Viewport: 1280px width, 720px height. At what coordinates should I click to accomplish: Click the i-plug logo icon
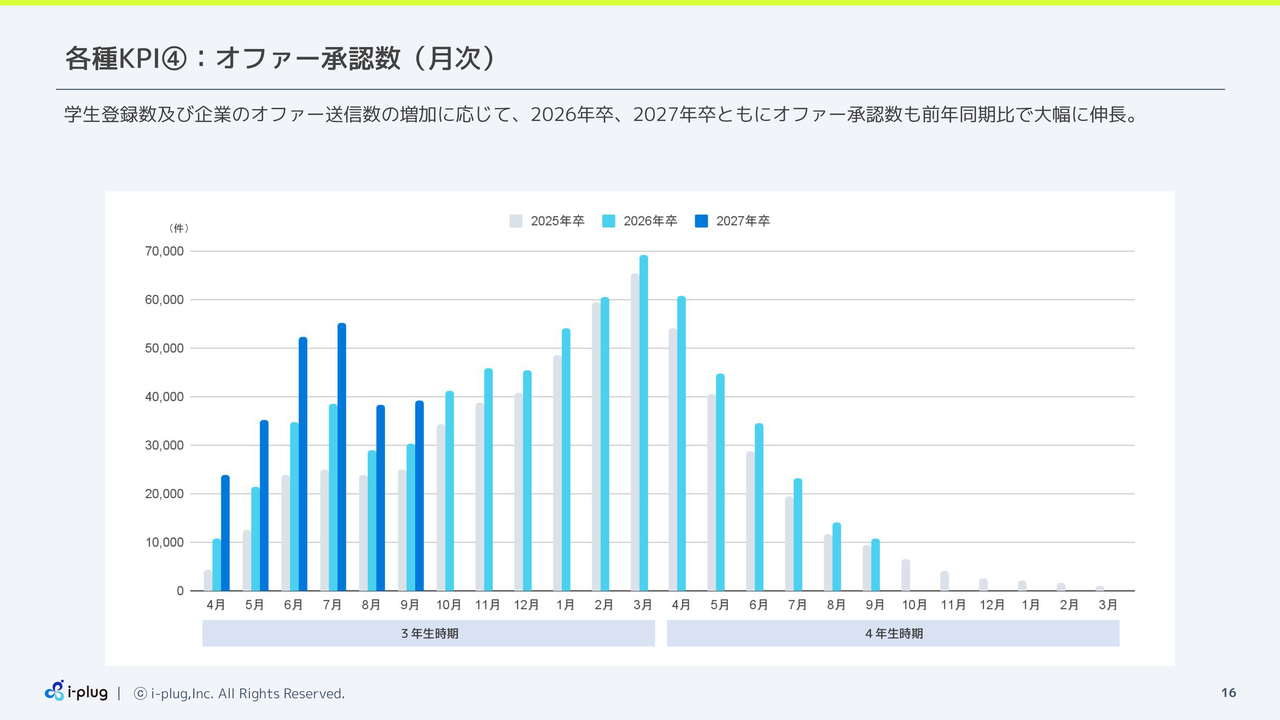pyautogui.click(x=55, y=691)
